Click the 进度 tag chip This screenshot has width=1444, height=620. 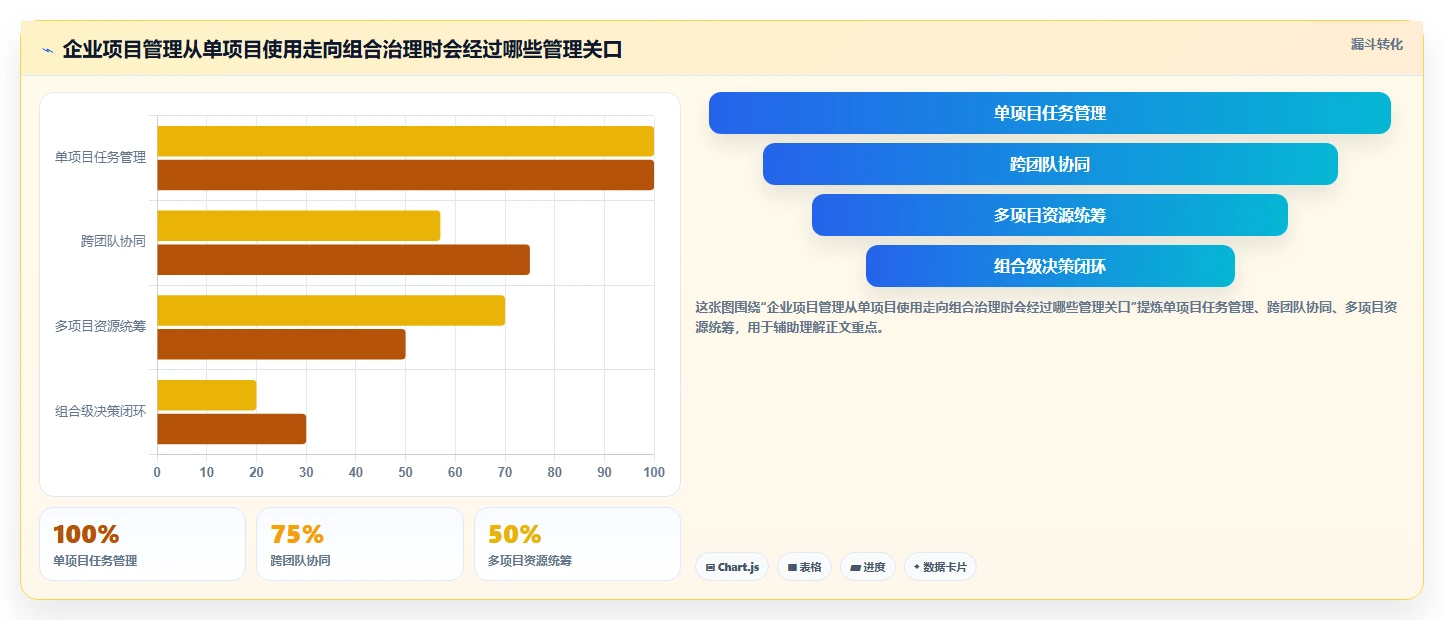[867, 567]
